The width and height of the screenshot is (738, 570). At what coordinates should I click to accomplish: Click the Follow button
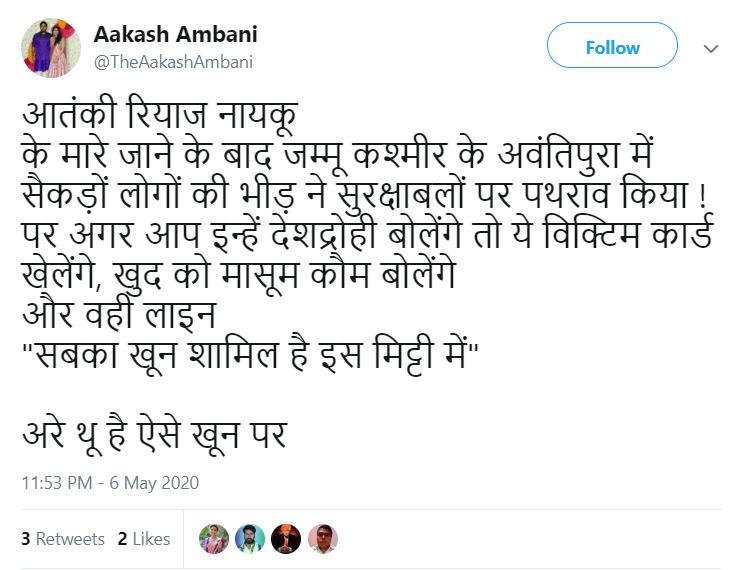coord(612,47)
